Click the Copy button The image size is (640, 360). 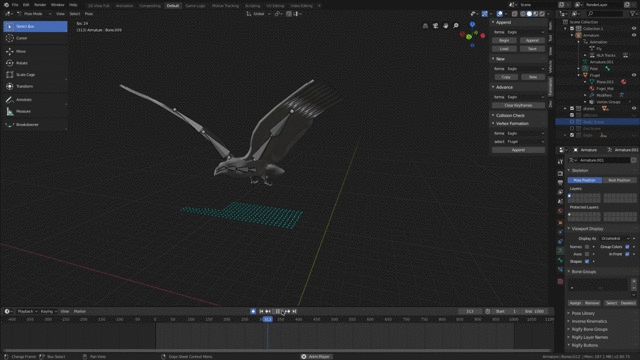coord(506,77)
